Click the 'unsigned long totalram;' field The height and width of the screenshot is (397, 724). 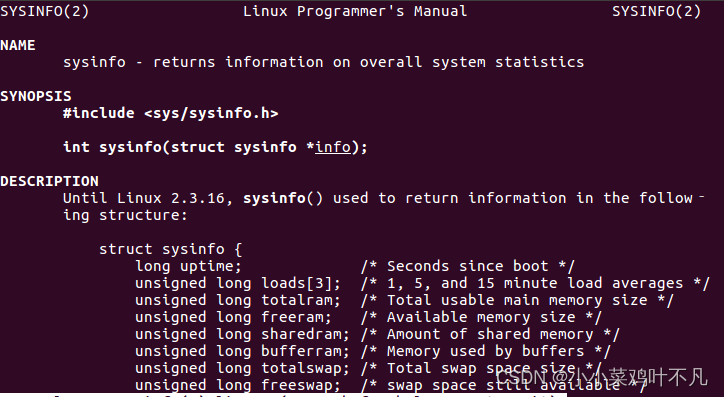pos(238,300)
